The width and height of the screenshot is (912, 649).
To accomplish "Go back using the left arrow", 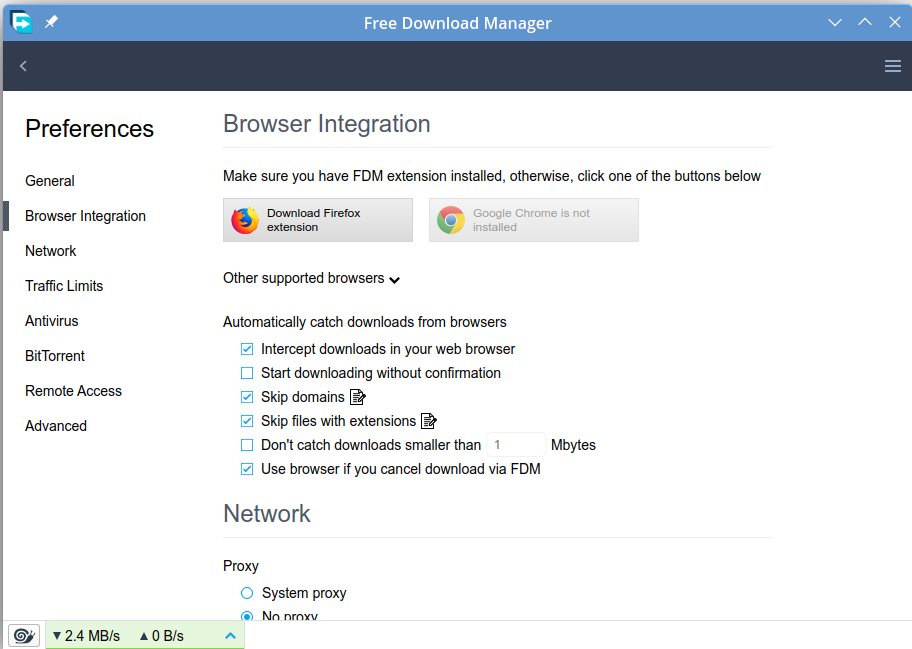I will pyautogui.click(x=23, y=66).
